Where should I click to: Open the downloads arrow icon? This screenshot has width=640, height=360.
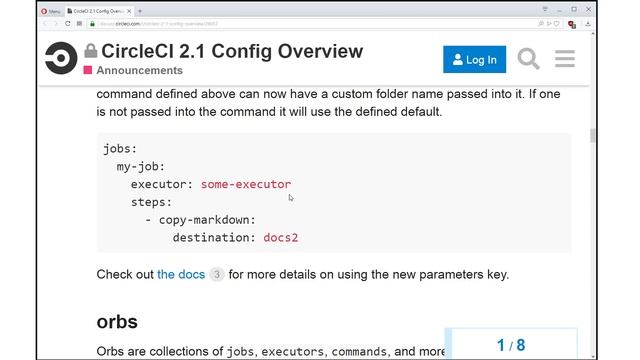[588, 24]
